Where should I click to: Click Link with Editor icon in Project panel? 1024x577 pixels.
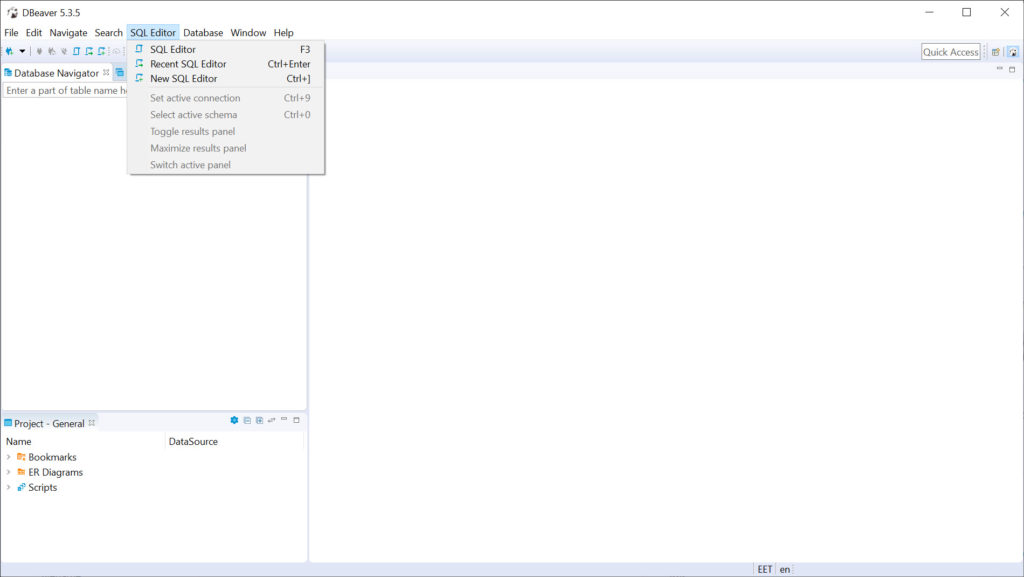[x=271, y=421]
